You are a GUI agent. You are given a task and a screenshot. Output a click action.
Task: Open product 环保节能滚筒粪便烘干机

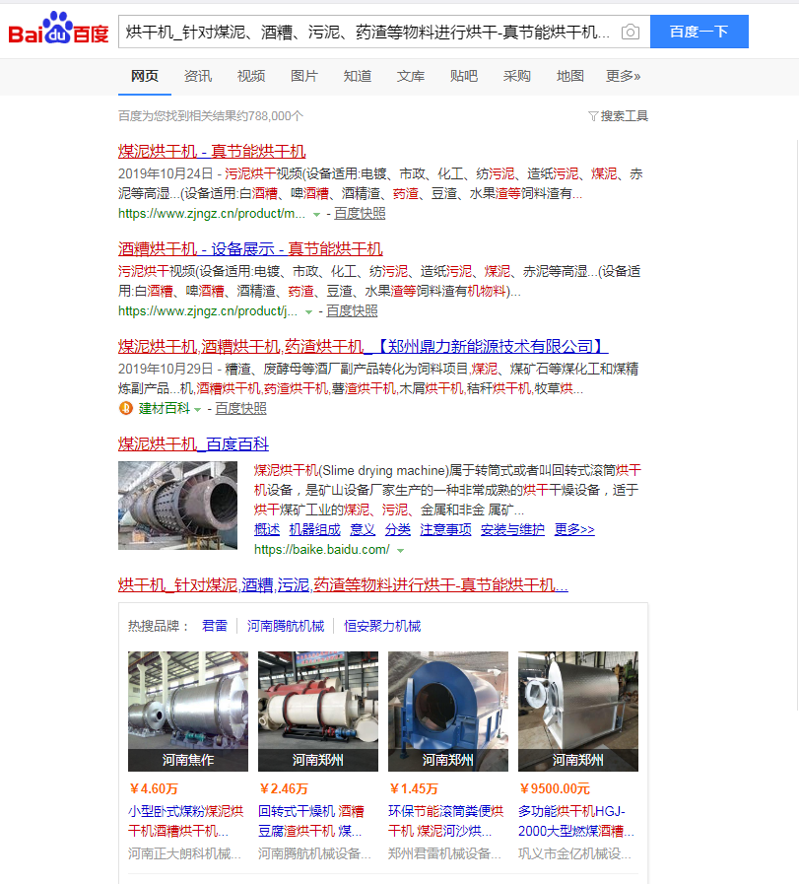(445, 821)
